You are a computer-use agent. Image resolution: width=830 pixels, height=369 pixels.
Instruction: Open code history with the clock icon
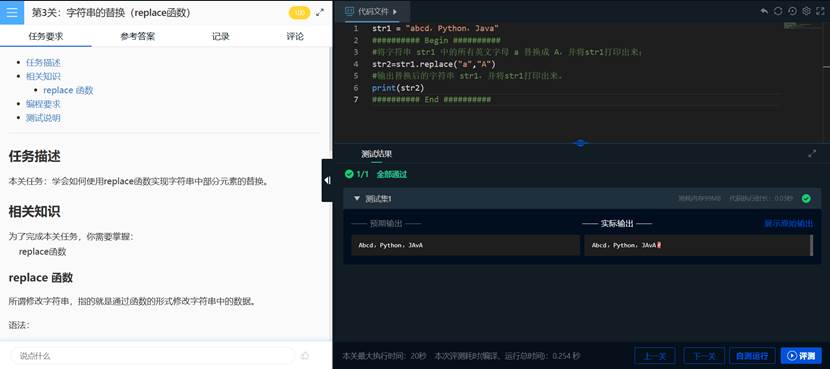click(792, 11)
